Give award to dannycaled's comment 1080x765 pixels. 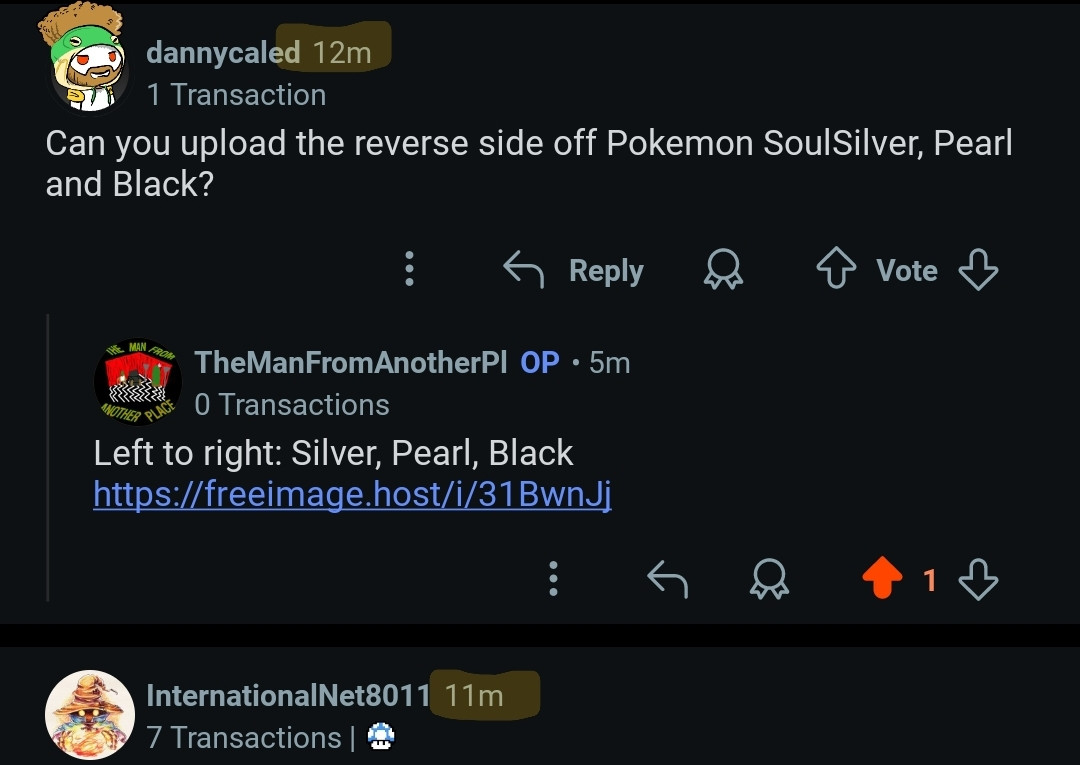(x=723, y=269)
